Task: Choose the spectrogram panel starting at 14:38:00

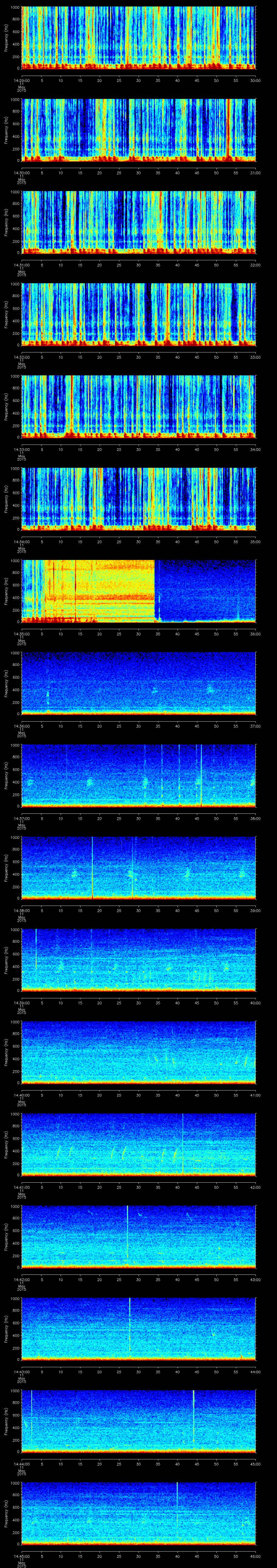Action: point(139,868)
